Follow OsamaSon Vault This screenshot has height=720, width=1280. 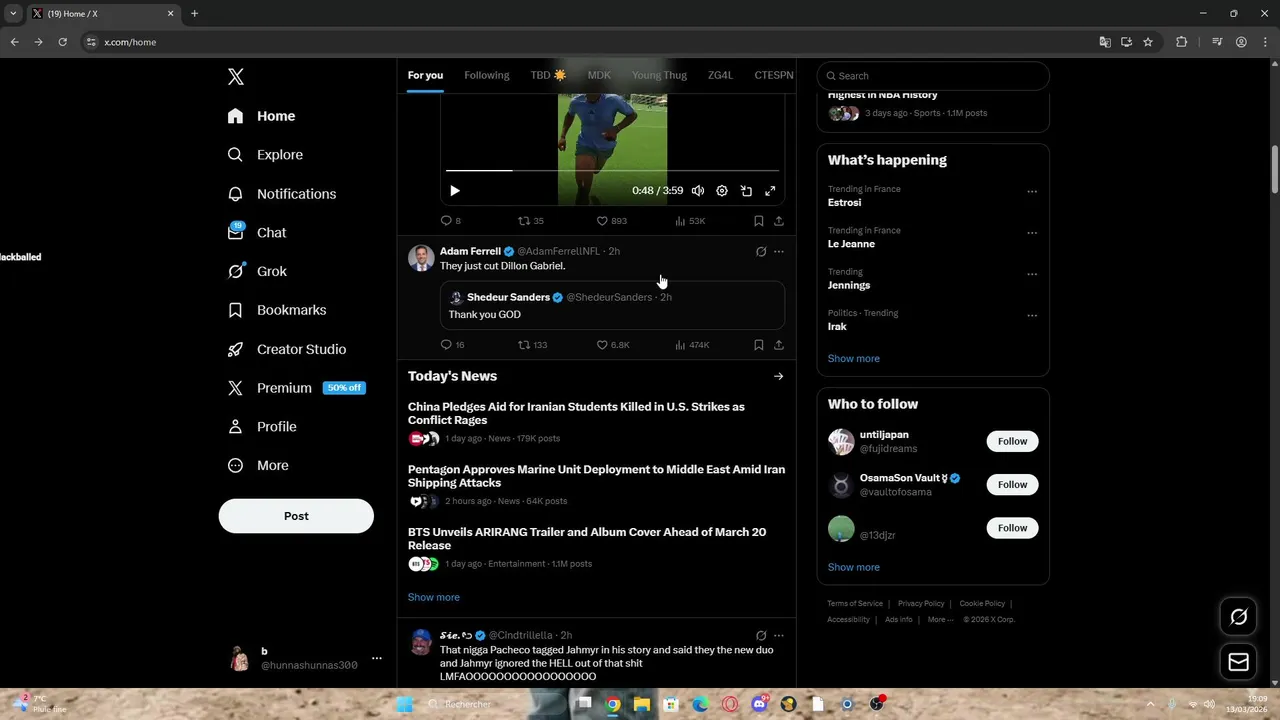pos(1012,484)
